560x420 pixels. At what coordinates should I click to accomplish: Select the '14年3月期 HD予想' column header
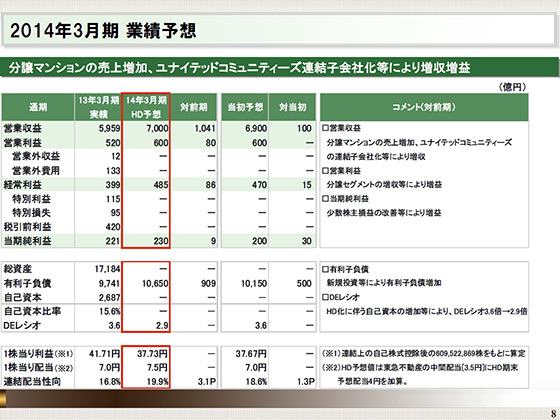tap(146, 107)
